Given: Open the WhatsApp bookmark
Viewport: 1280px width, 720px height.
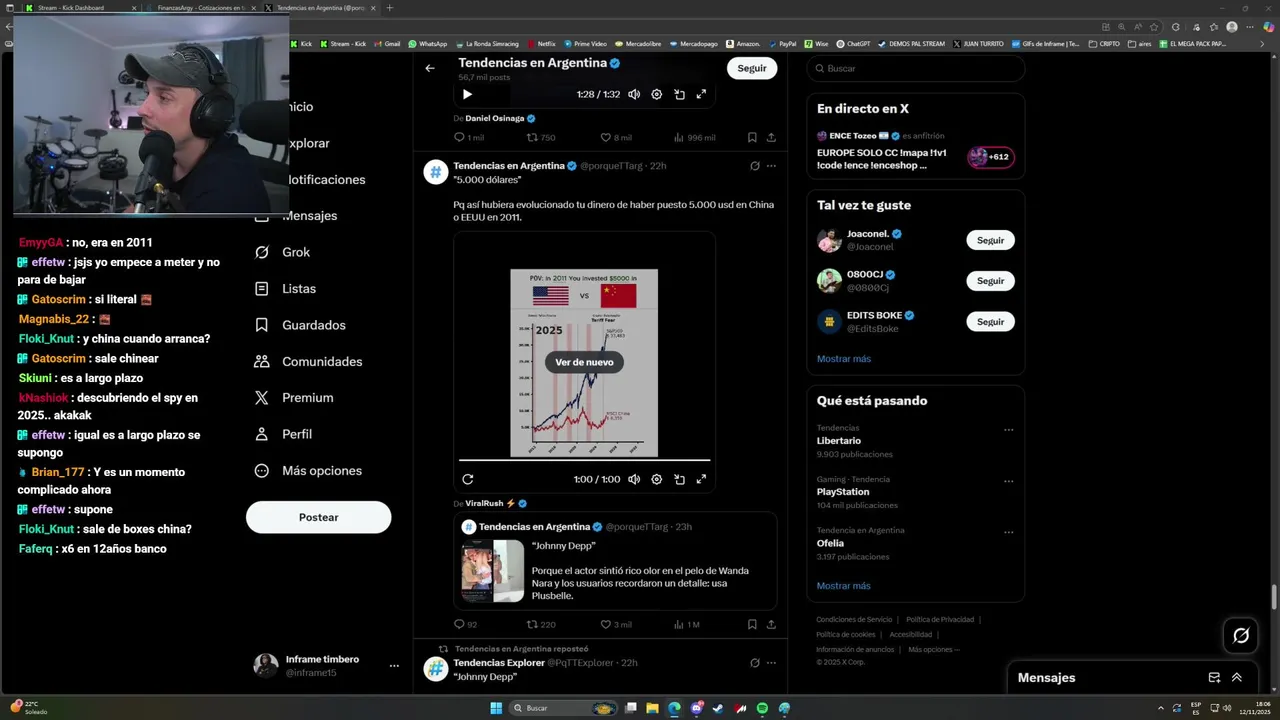Looking at the screenshot, I should pyautogui.click(x=427, y=44).
